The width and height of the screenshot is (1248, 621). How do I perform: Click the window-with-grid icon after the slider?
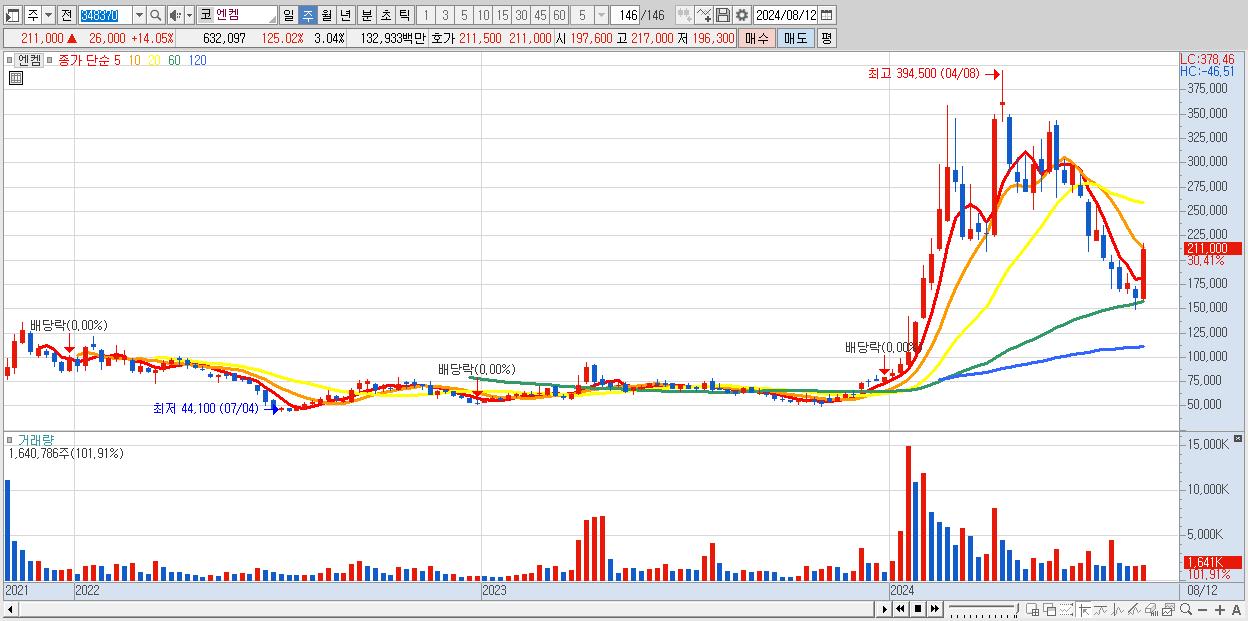tap(1033, 610)
